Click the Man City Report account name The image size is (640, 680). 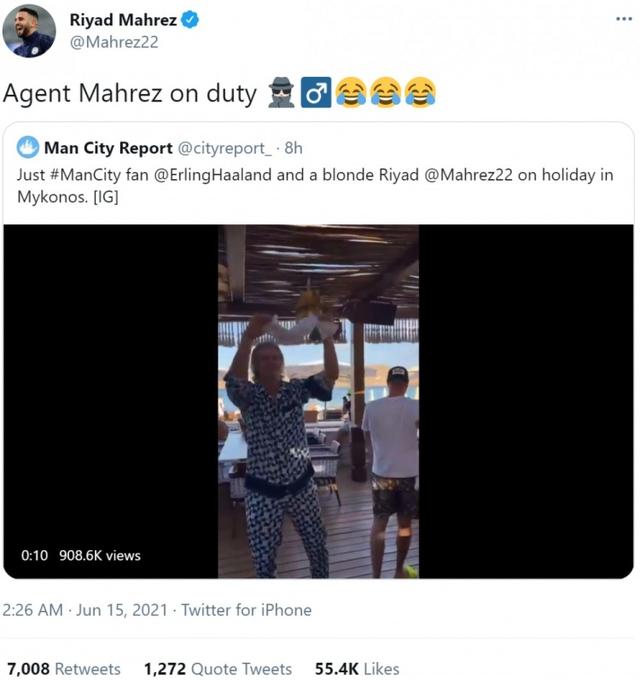pyautogui.click(x=108, y=148)
